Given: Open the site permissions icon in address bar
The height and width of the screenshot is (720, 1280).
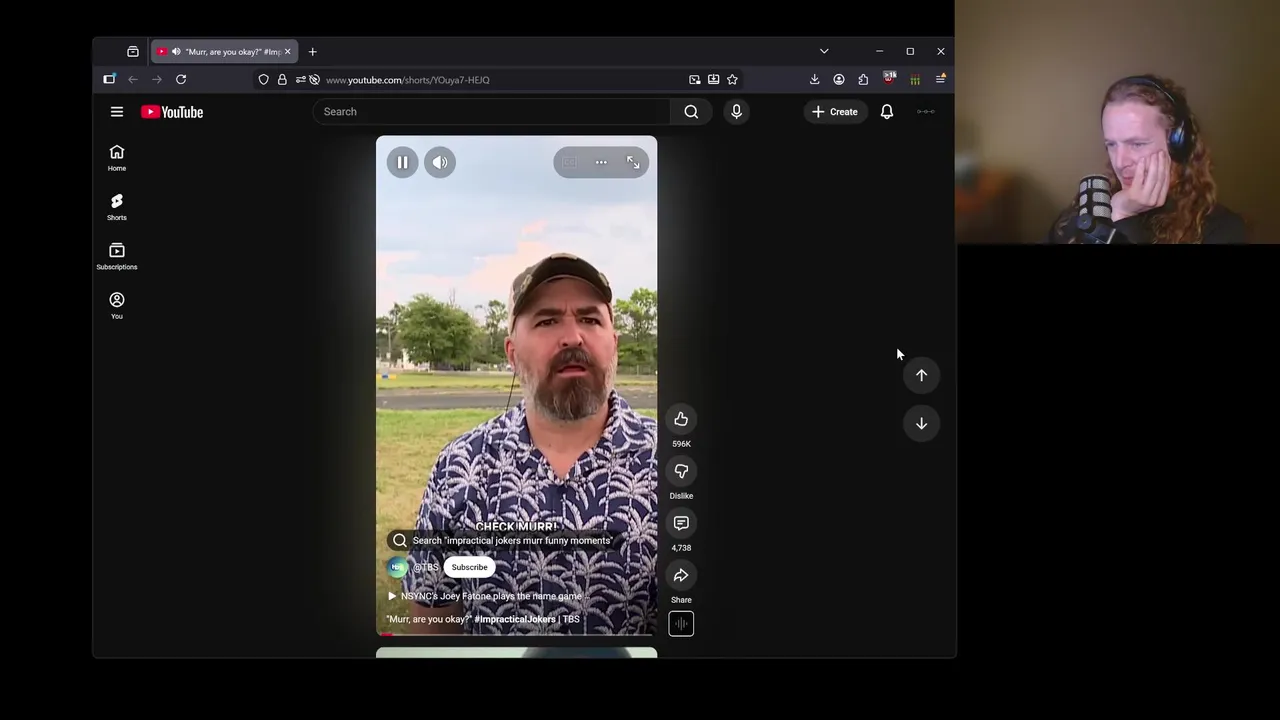Looking at the screenshot, I should [x=300, y=80].
